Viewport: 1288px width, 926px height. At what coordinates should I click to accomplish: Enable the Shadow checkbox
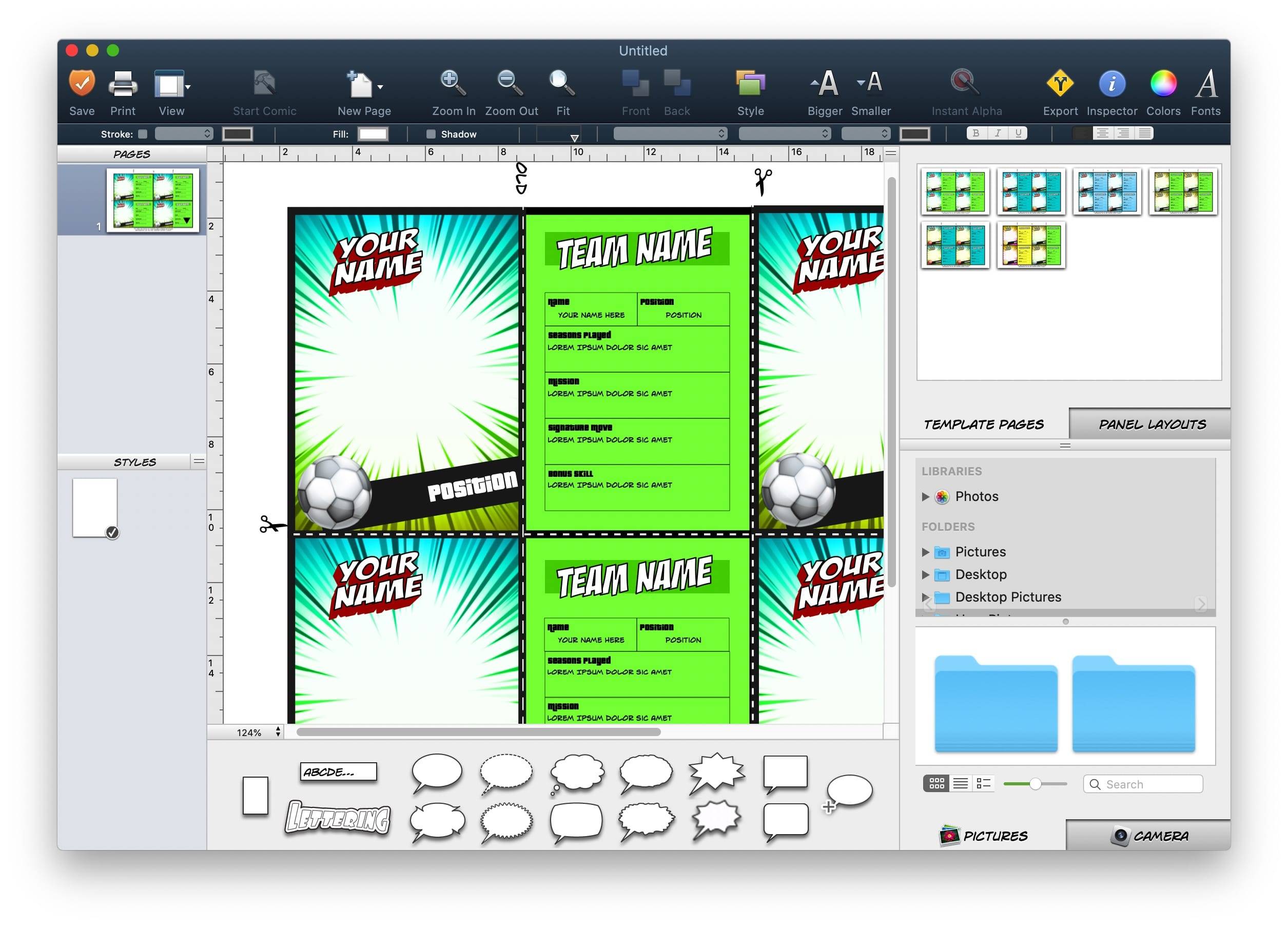coord(431,134)
